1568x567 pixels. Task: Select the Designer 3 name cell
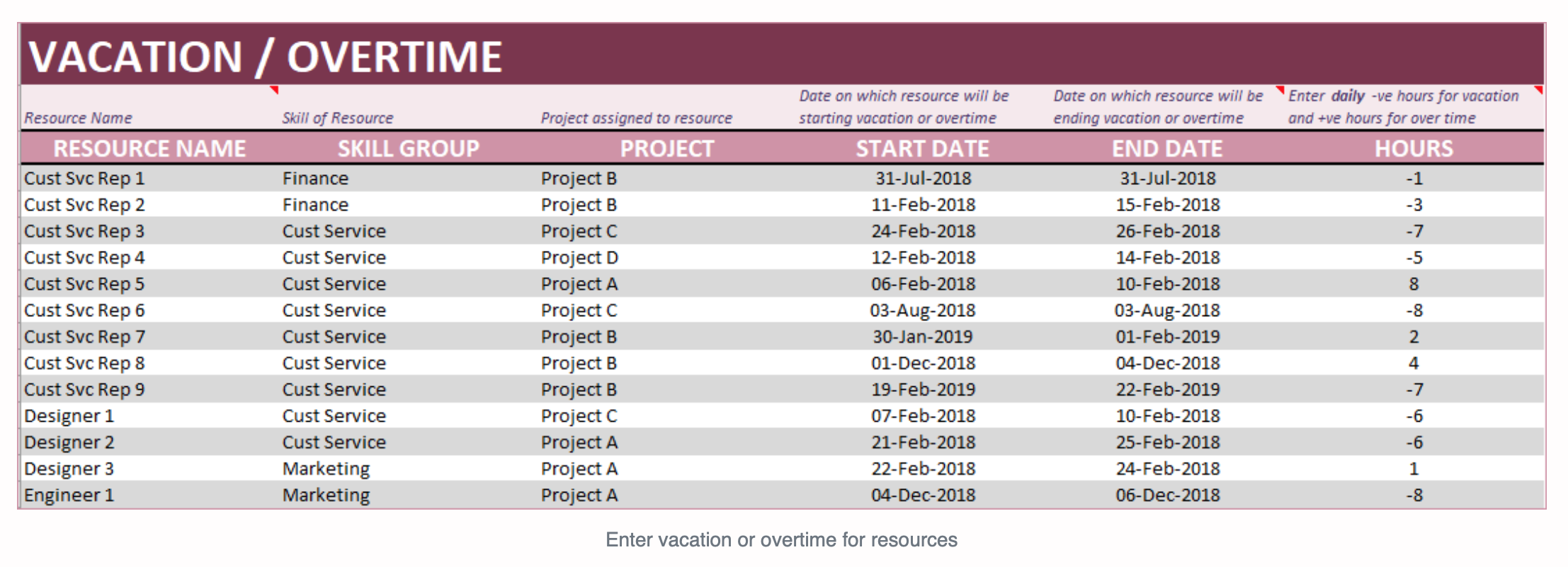pos(149,469)
